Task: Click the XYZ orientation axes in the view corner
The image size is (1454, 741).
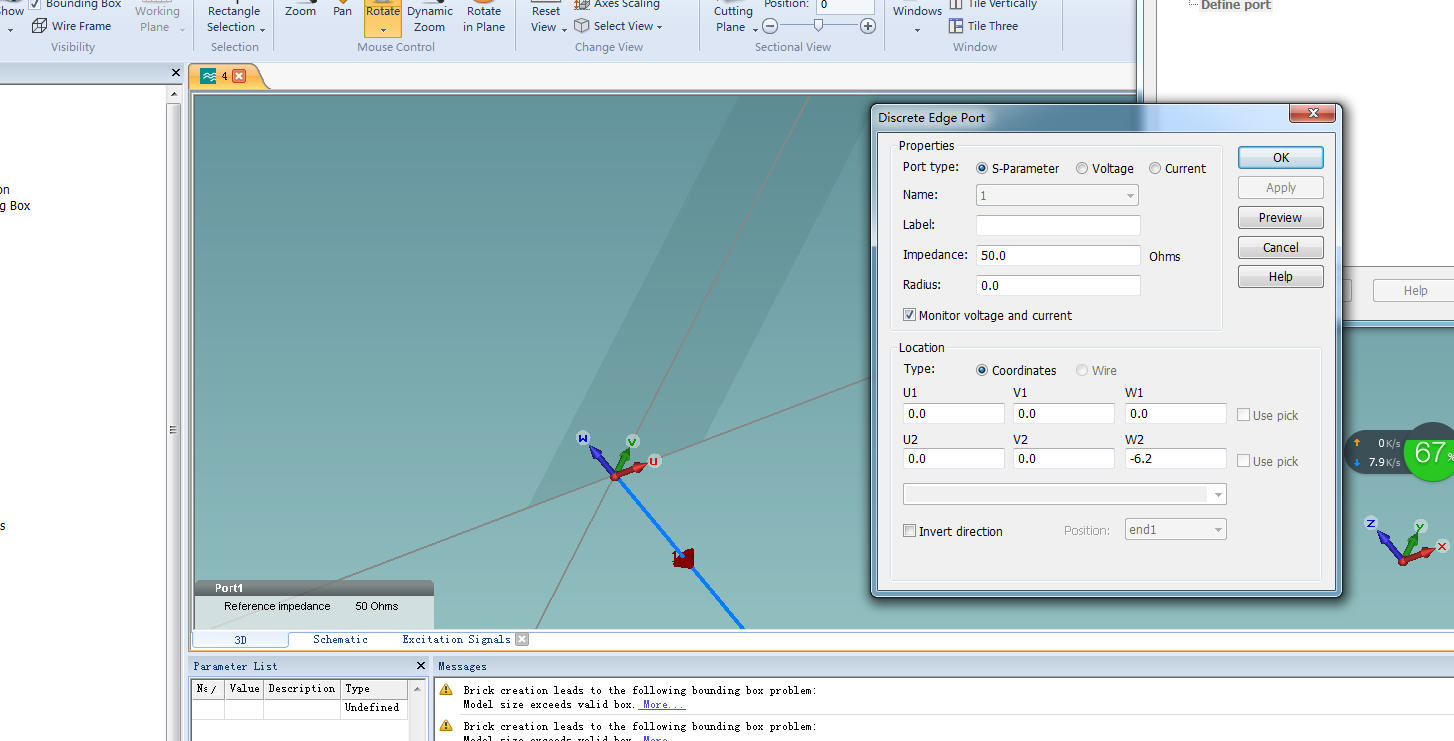Action: point(1406,542)
